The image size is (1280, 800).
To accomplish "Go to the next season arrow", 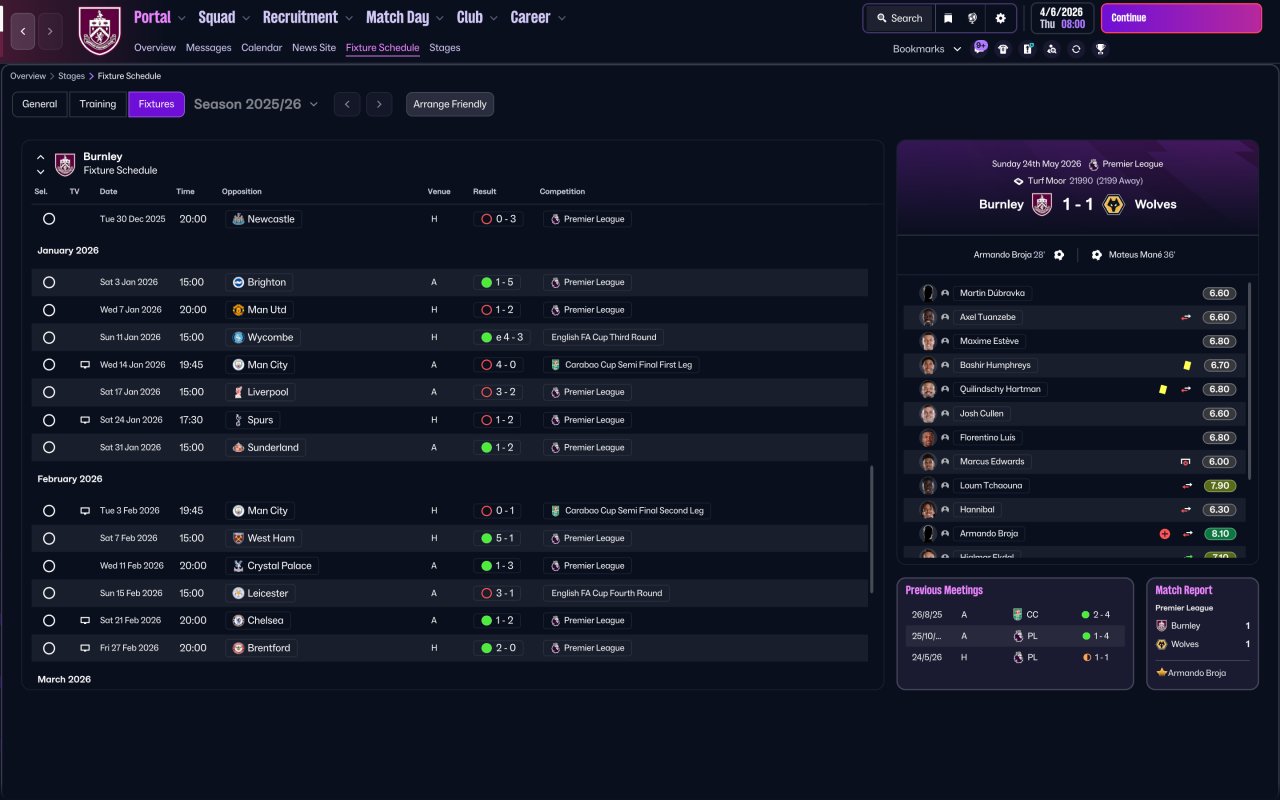I will coord(378,104).
